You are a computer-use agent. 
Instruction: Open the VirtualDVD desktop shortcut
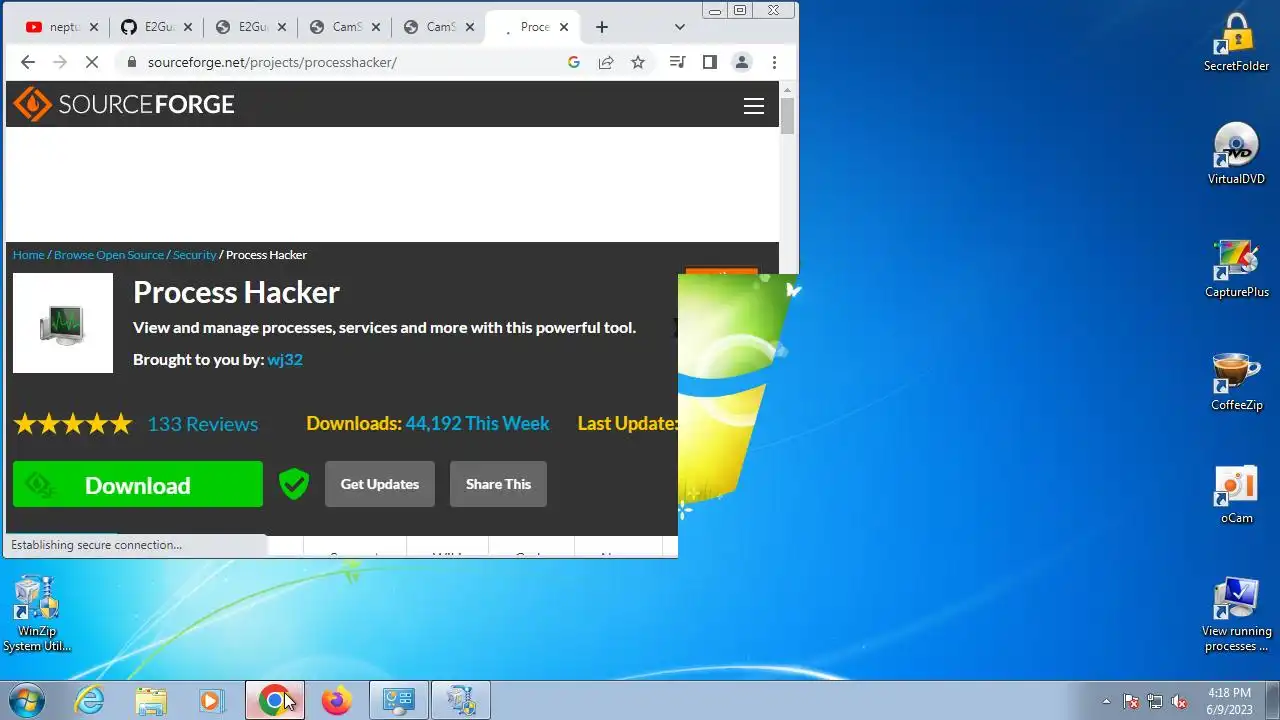(1237, 155)
